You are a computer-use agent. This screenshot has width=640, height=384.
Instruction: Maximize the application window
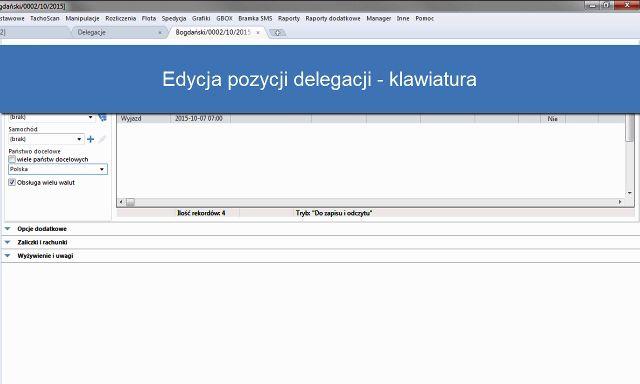coord(606,5)
